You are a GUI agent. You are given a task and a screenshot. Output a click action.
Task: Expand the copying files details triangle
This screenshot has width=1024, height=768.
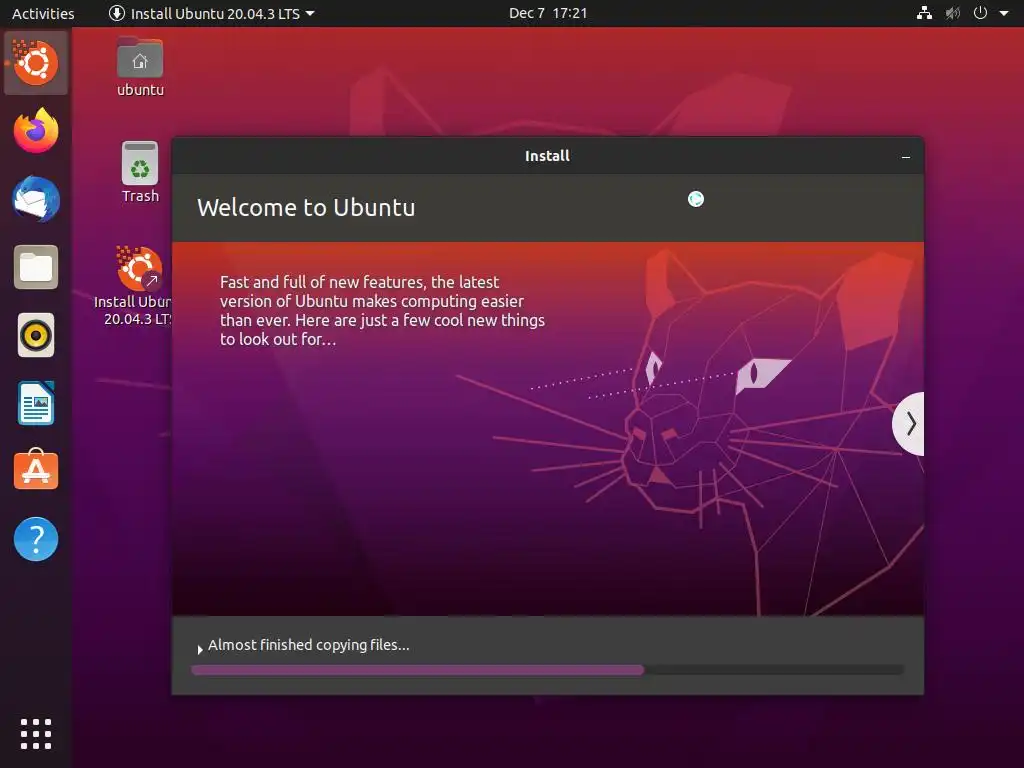[200, 649]
